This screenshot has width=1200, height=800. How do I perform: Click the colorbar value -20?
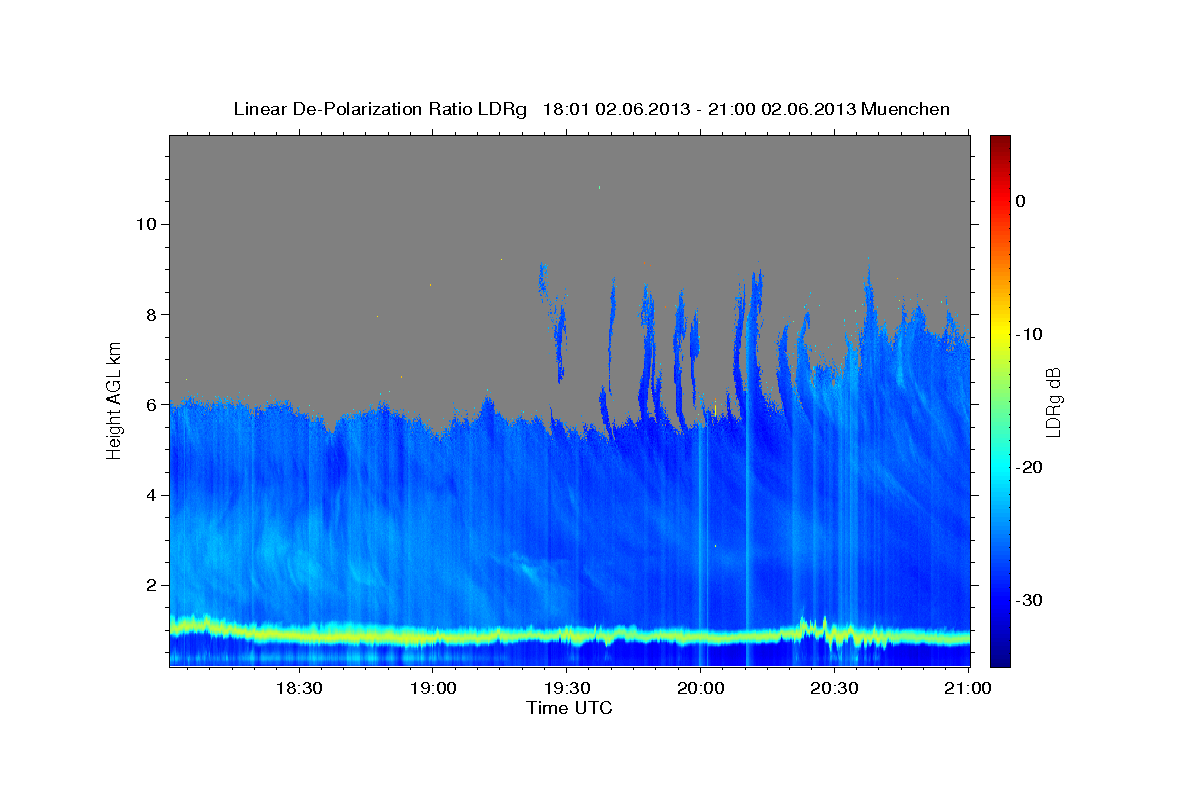click(1029, 467)
